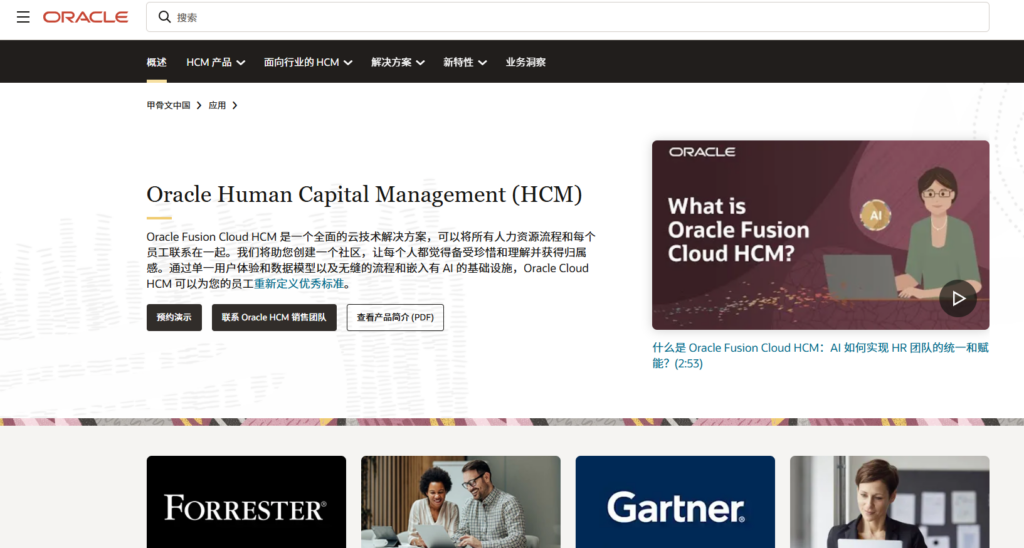Screen dimensions: 1024x548
Task: Open the 新特性 menu
Action: [465, 62]
